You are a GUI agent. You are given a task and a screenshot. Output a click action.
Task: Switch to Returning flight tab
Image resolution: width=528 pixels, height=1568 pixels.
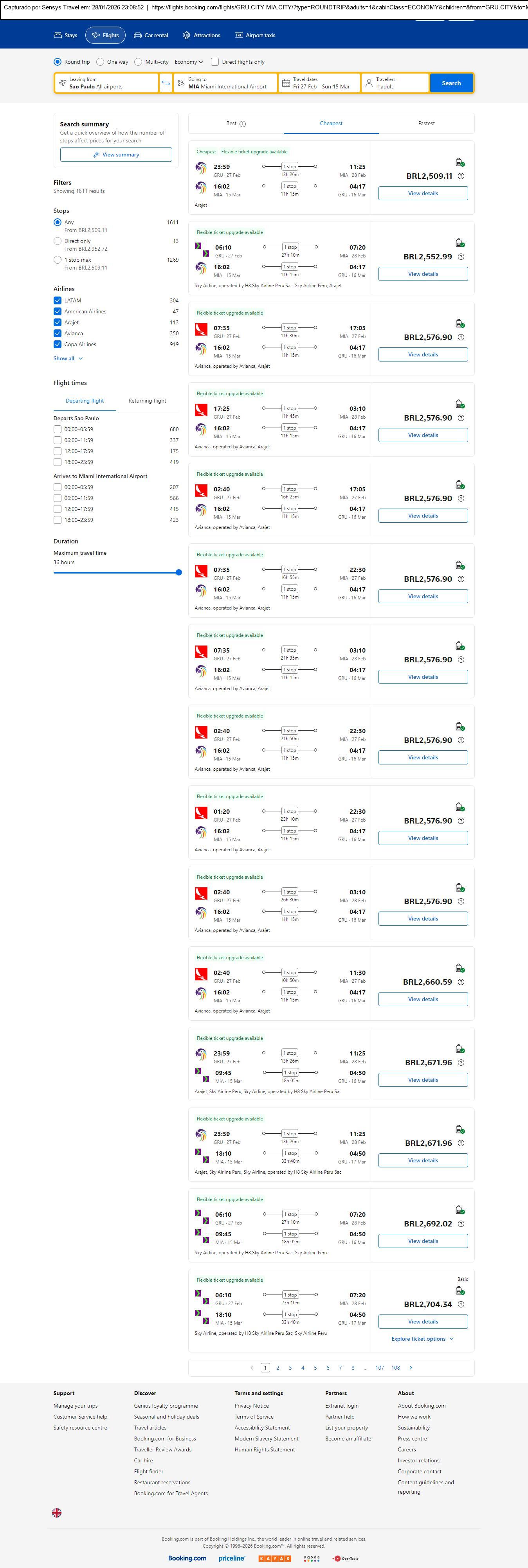pyautogui.click(x=147, y=401)
